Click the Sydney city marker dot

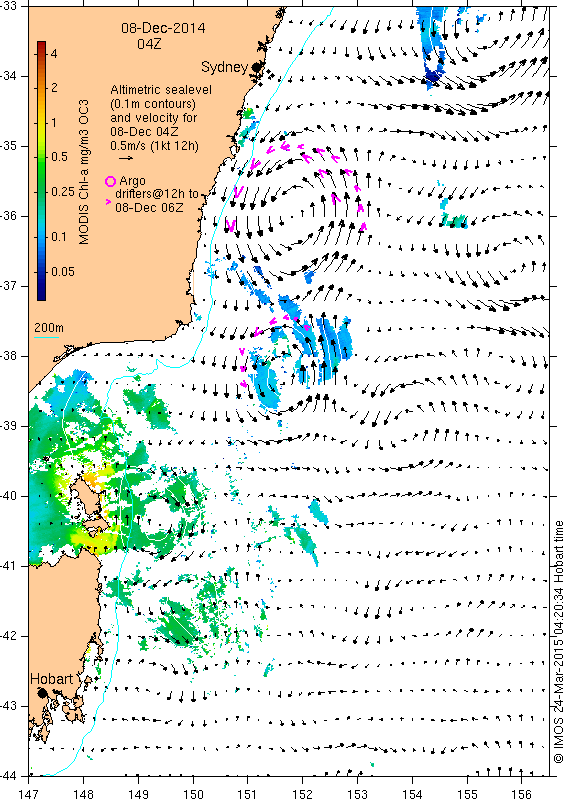[x=256, y=67]
